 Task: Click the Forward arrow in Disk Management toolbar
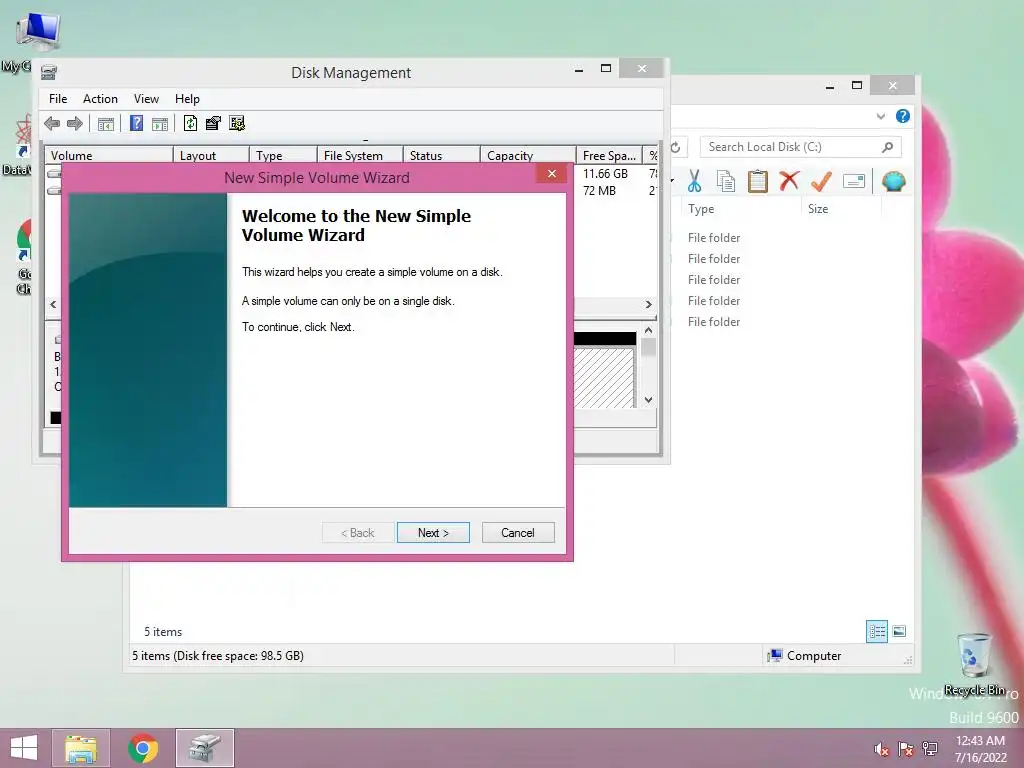tap(75, 123)
